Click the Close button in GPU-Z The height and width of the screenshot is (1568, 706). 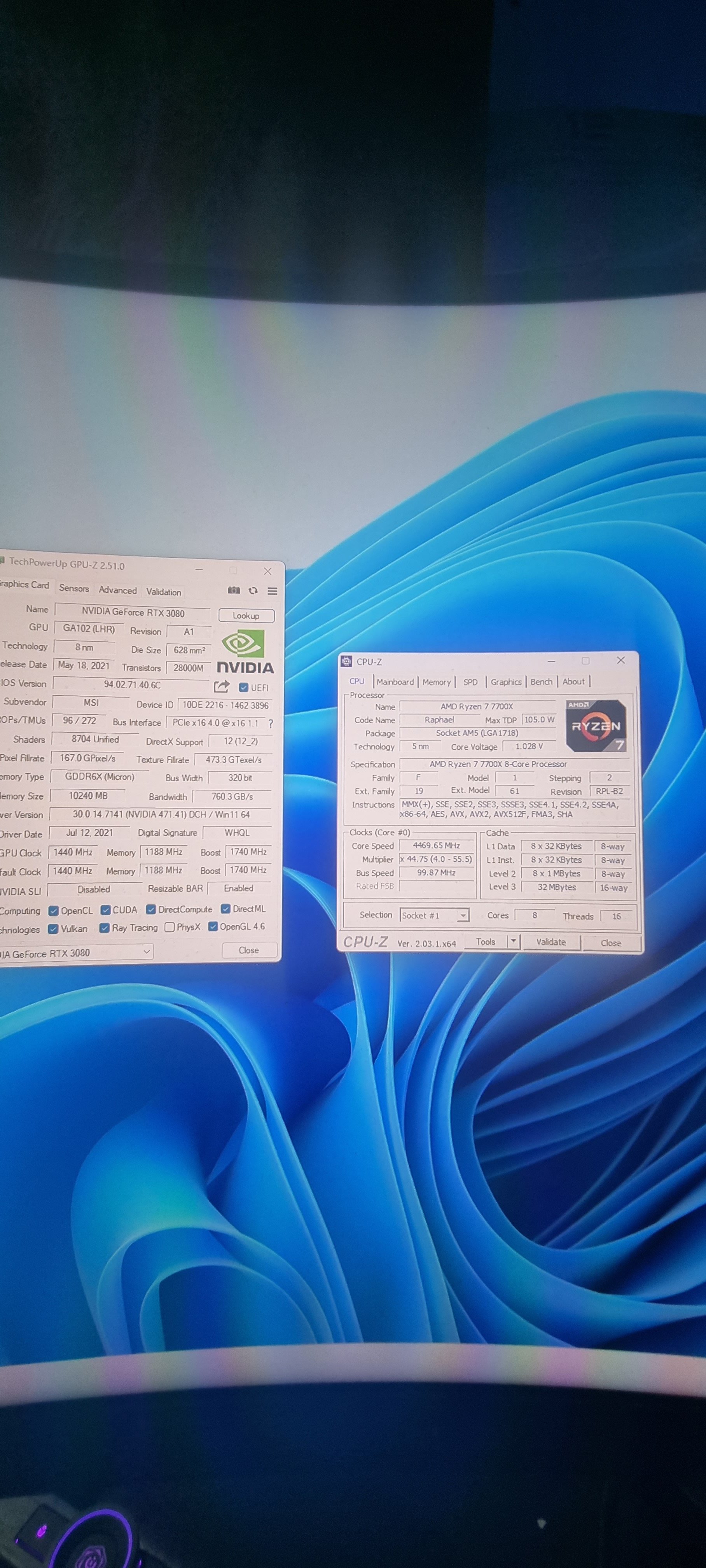coord(248,950)
